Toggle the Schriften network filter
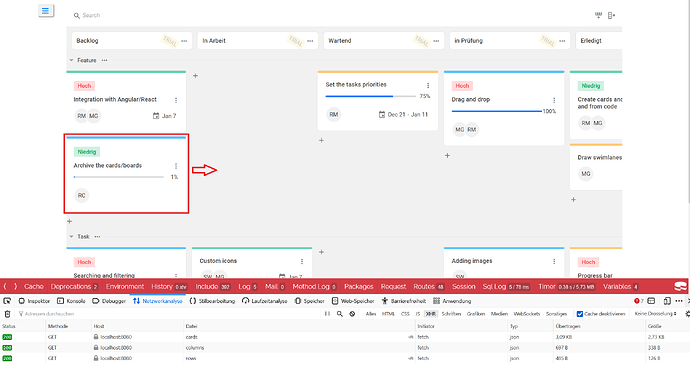 [451, 314]
